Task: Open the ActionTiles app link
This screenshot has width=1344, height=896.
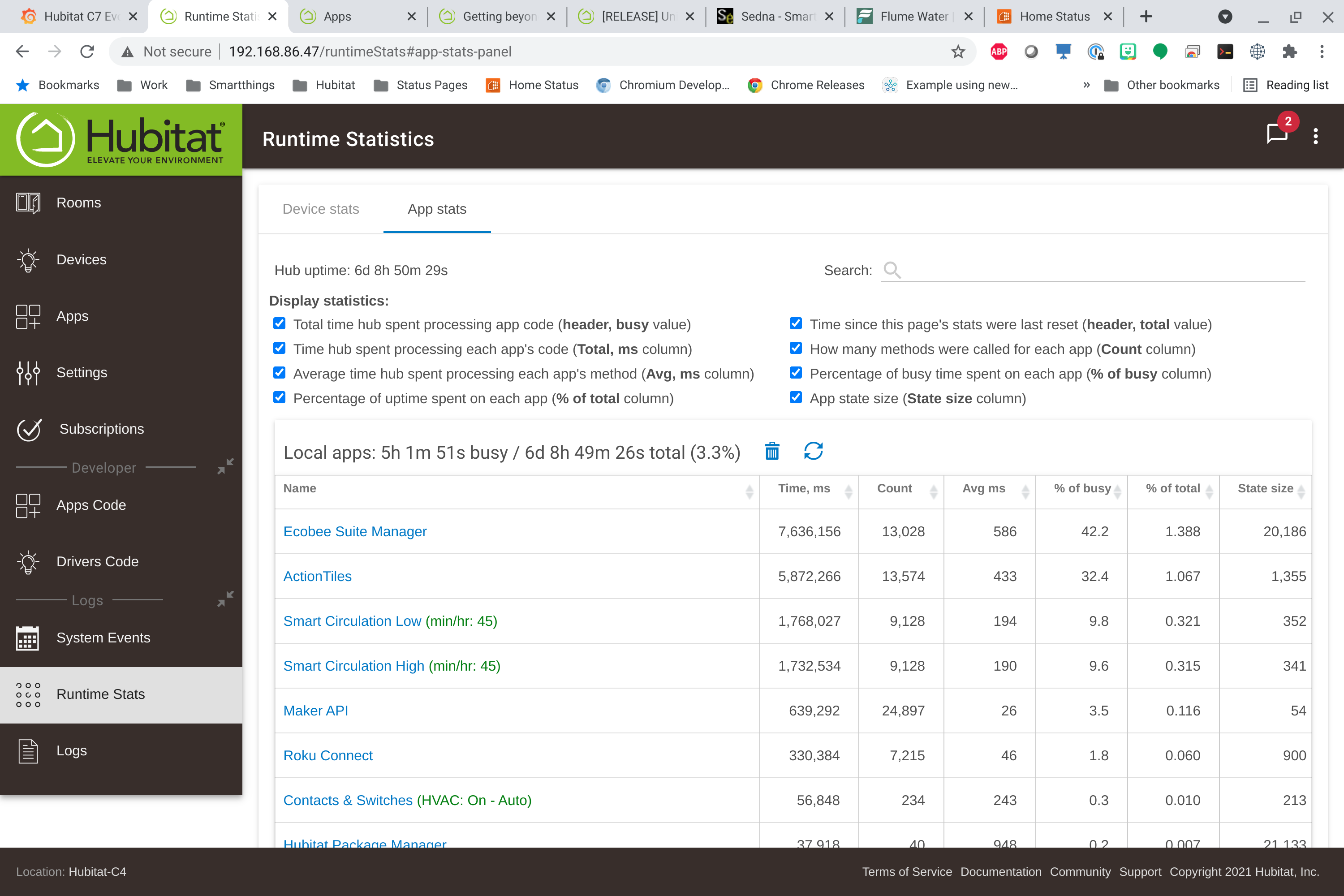Action: [x=317, y=576]
